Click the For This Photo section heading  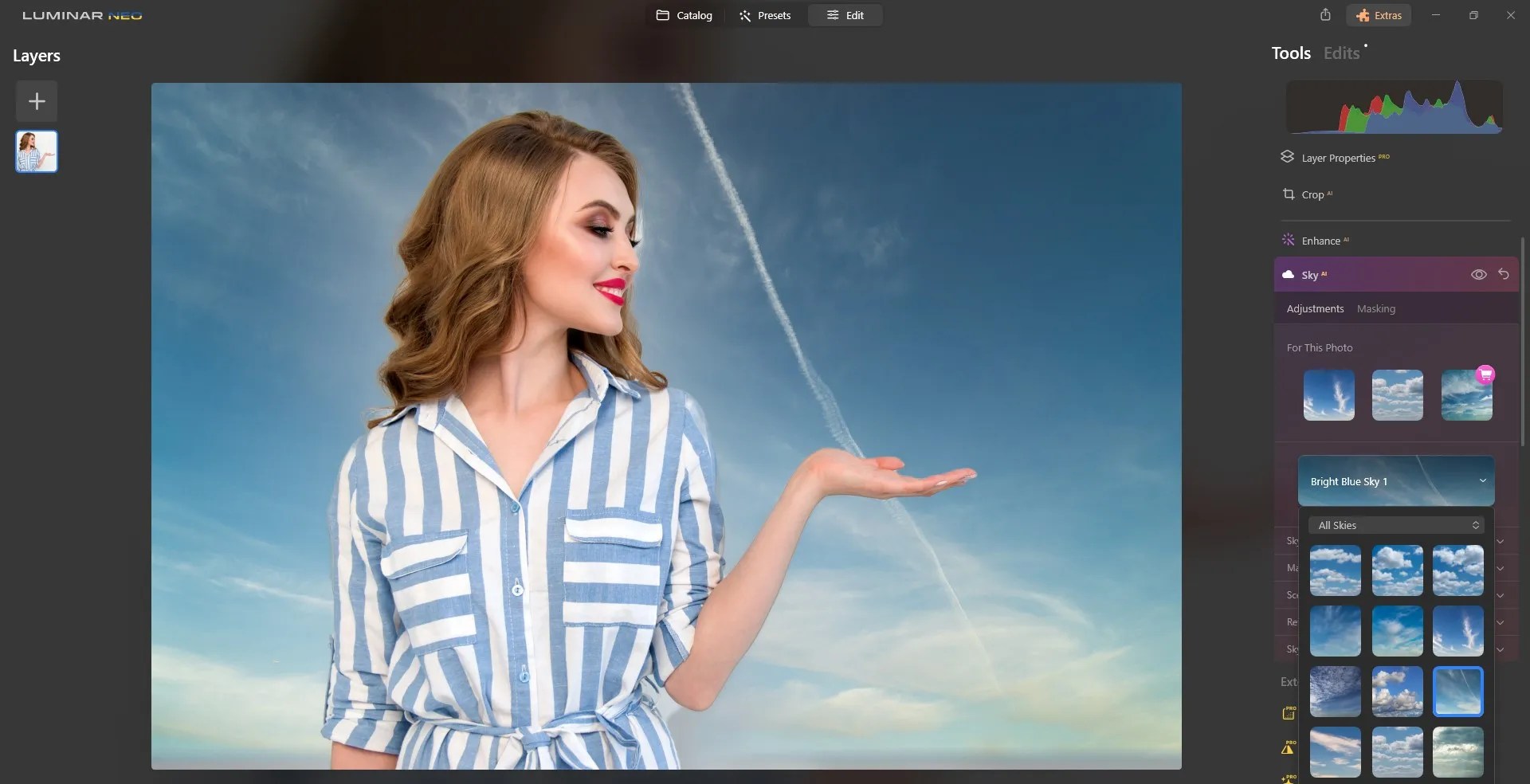[x=1320, y=347]
